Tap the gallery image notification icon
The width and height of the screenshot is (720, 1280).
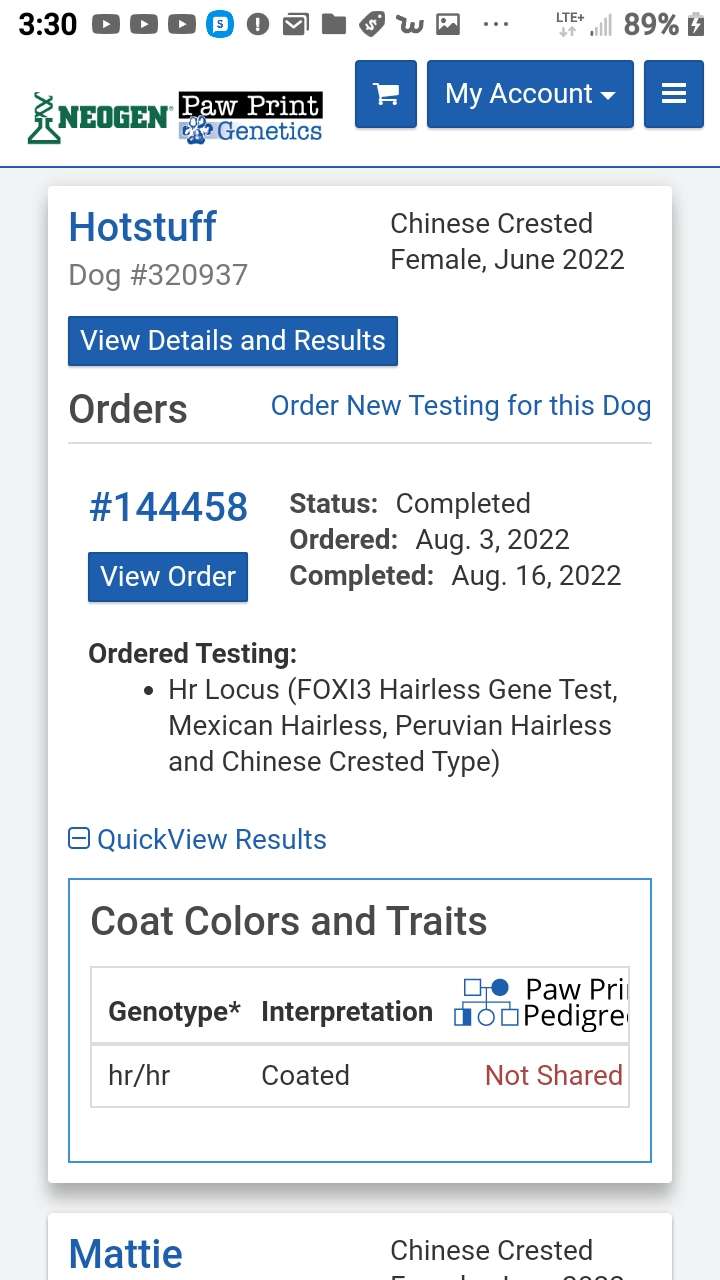coord(448,25)
